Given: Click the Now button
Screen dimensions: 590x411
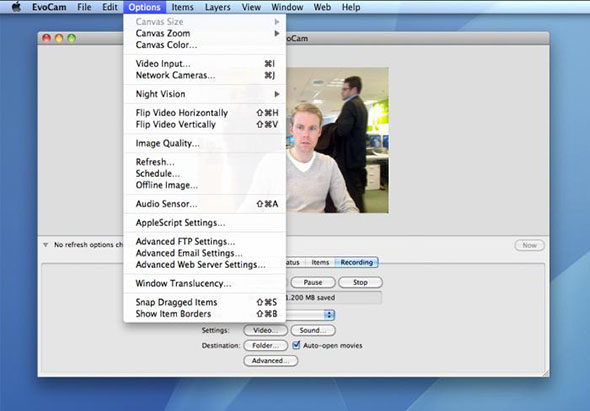Looking at the screenshot, I should pos(529,245).
